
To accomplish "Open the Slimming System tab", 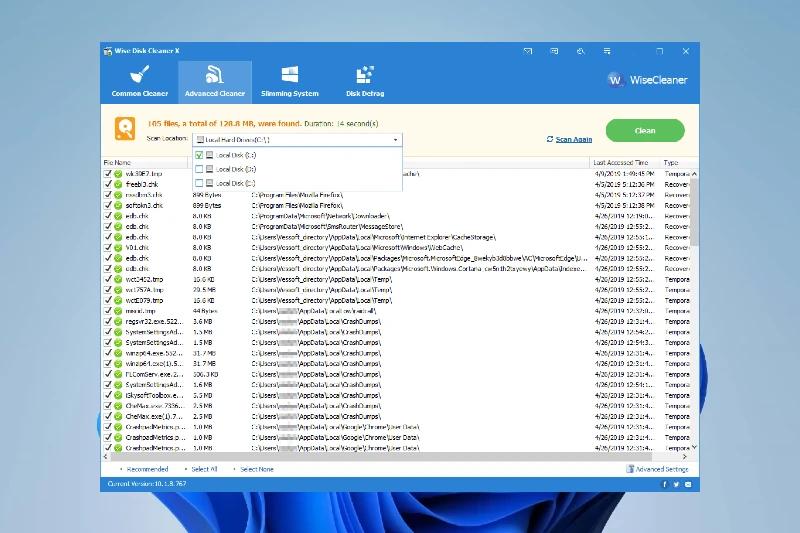I will pyautogui.click(x=289, y=82).
